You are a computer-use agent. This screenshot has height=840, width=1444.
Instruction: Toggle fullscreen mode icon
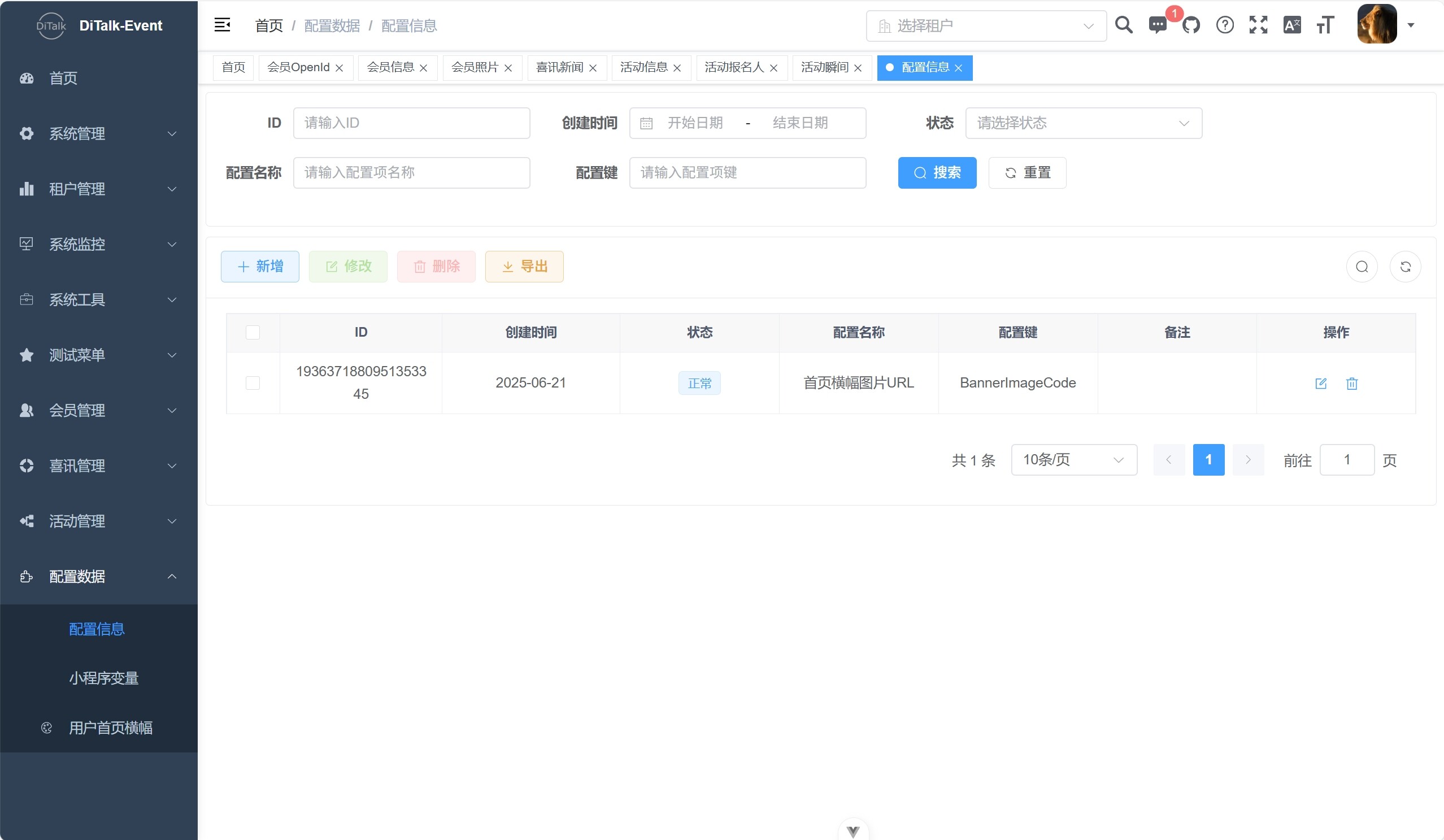tap(1258, 25)
